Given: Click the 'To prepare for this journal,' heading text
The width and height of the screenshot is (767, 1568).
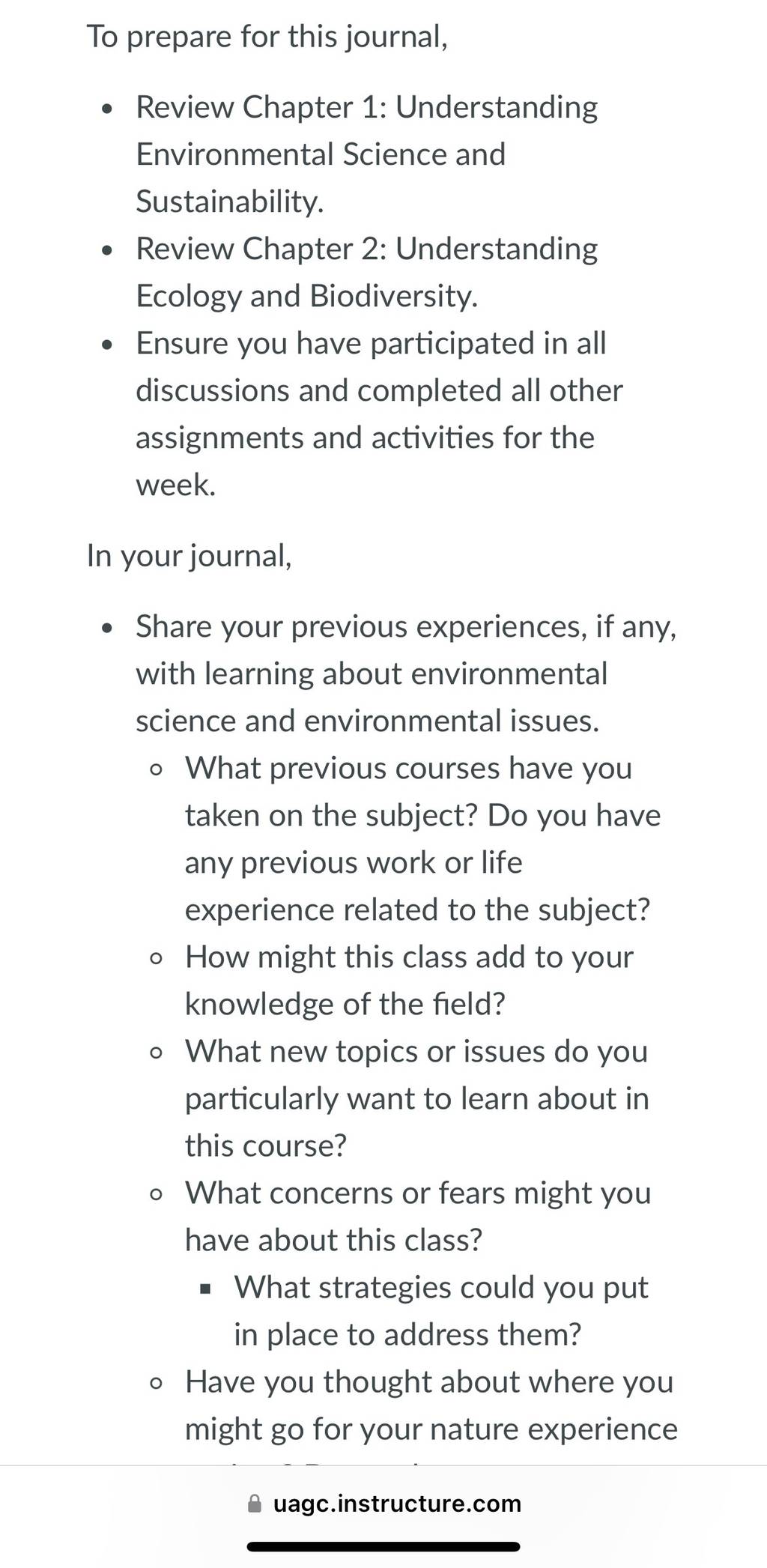Looking at the screenshot, I should tap(267, 37).
